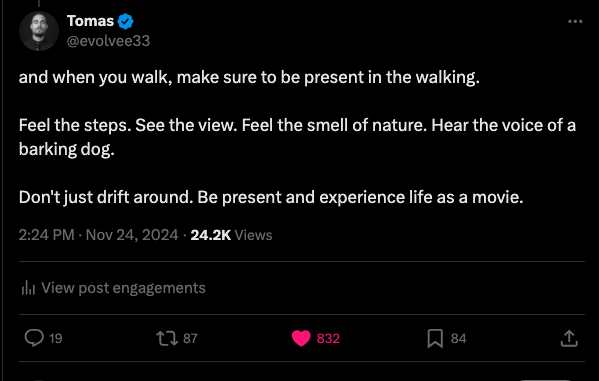
Task: Repost using the retweet arrows icon
Action: coord(167,338)
